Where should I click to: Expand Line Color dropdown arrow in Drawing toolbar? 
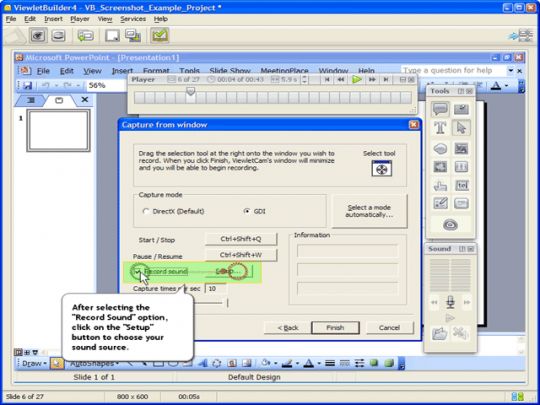click(297, 363)
